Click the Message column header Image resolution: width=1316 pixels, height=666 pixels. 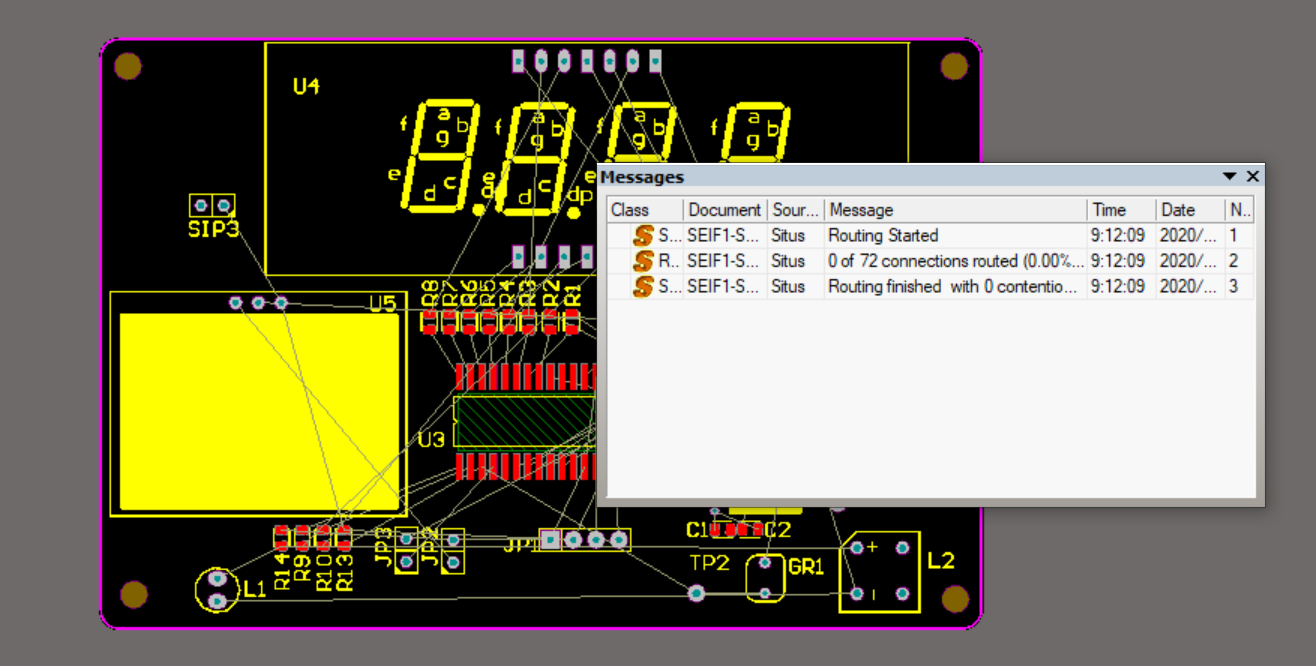tap(955, 210)
